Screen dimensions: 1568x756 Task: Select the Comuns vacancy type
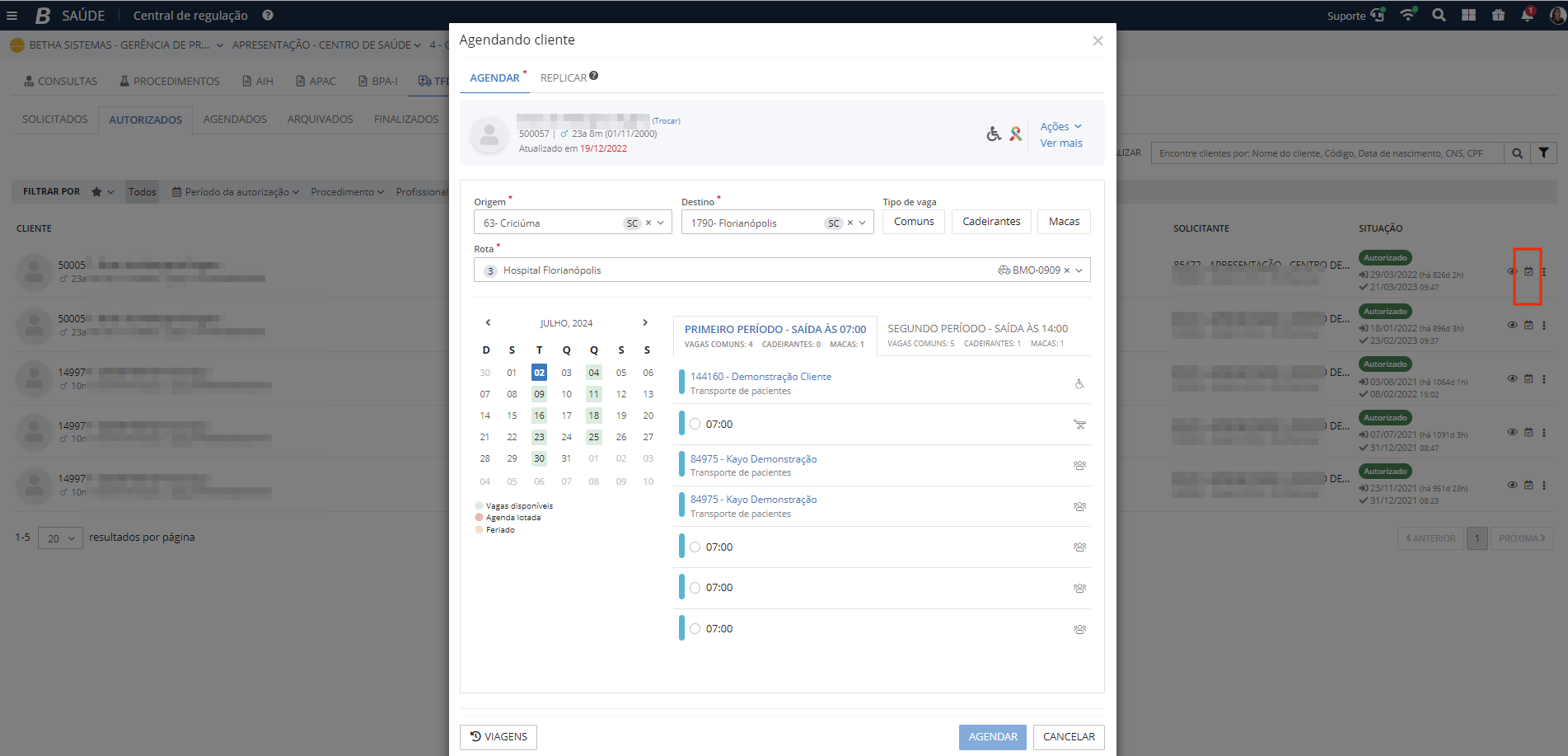tap(914, 222)
